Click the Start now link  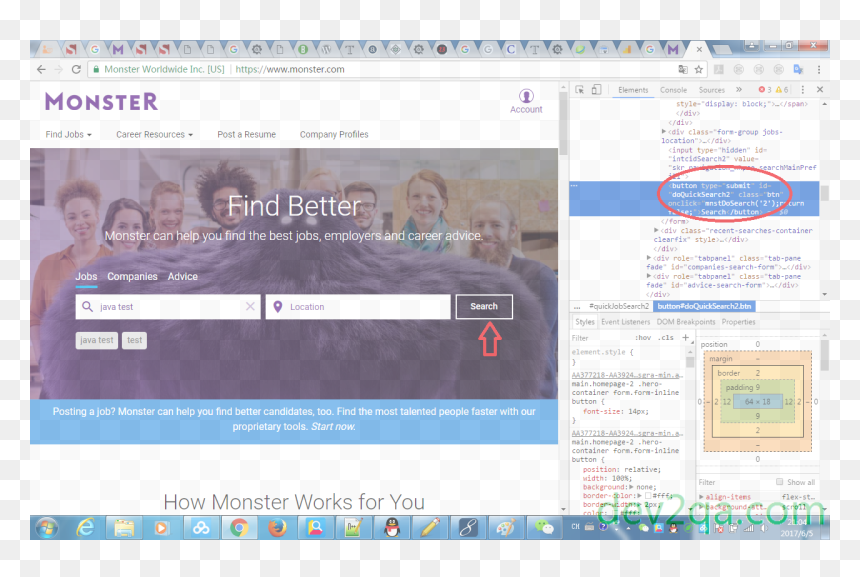tap(333, 426)
